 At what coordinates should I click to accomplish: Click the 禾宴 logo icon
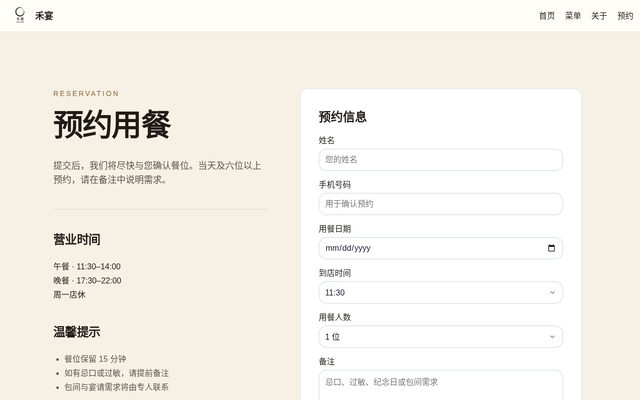point(20,15)
